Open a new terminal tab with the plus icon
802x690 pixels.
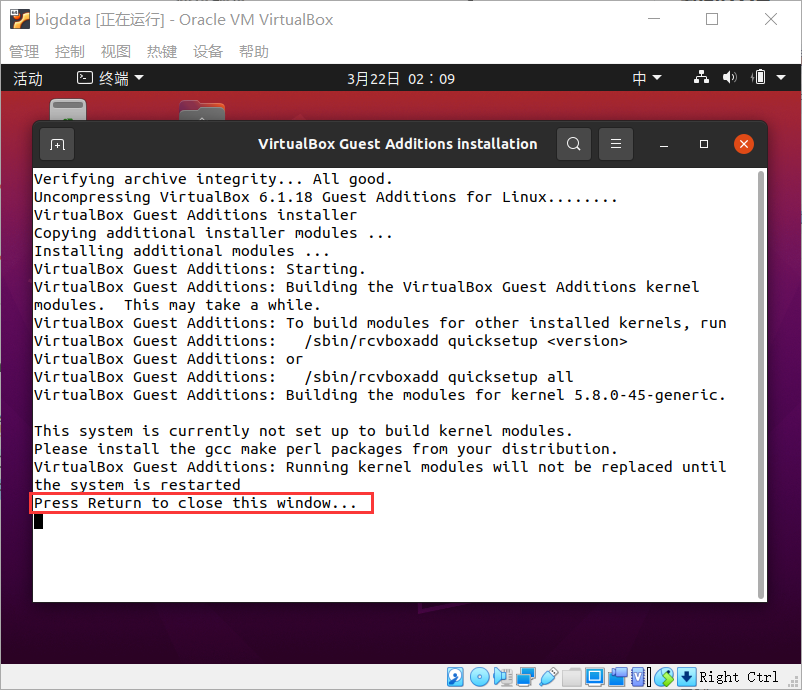[57, 145]
